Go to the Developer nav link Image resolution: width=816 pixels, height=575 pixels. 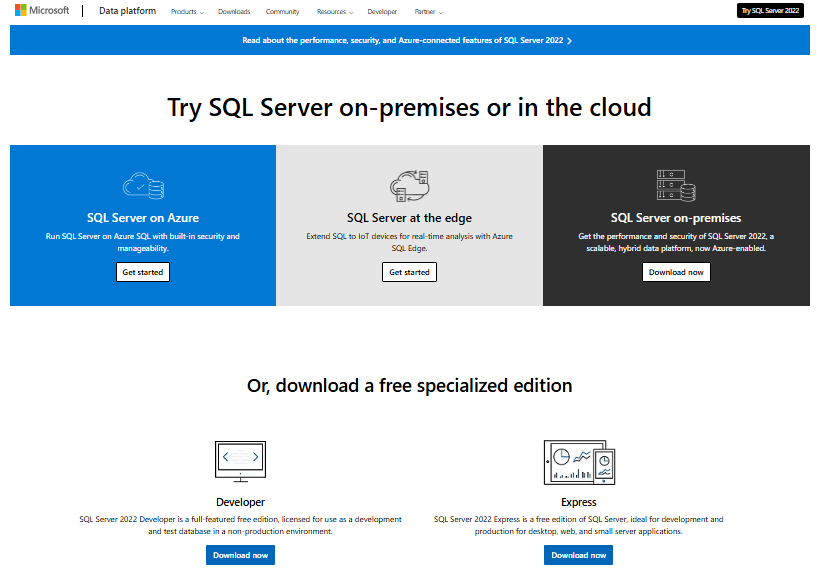(382, 12)
